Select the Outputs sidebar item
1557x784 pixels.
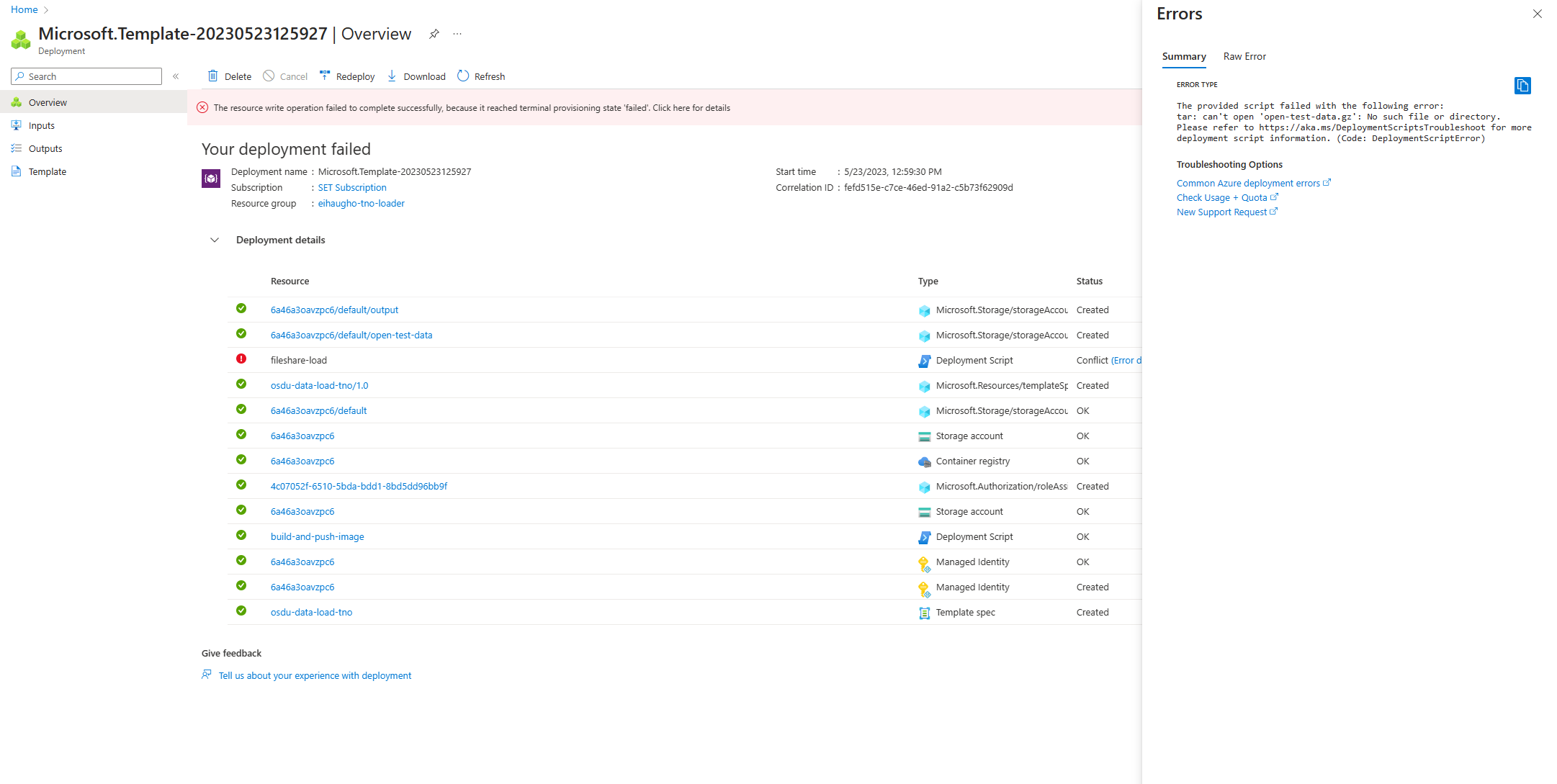tap(45, 148)
